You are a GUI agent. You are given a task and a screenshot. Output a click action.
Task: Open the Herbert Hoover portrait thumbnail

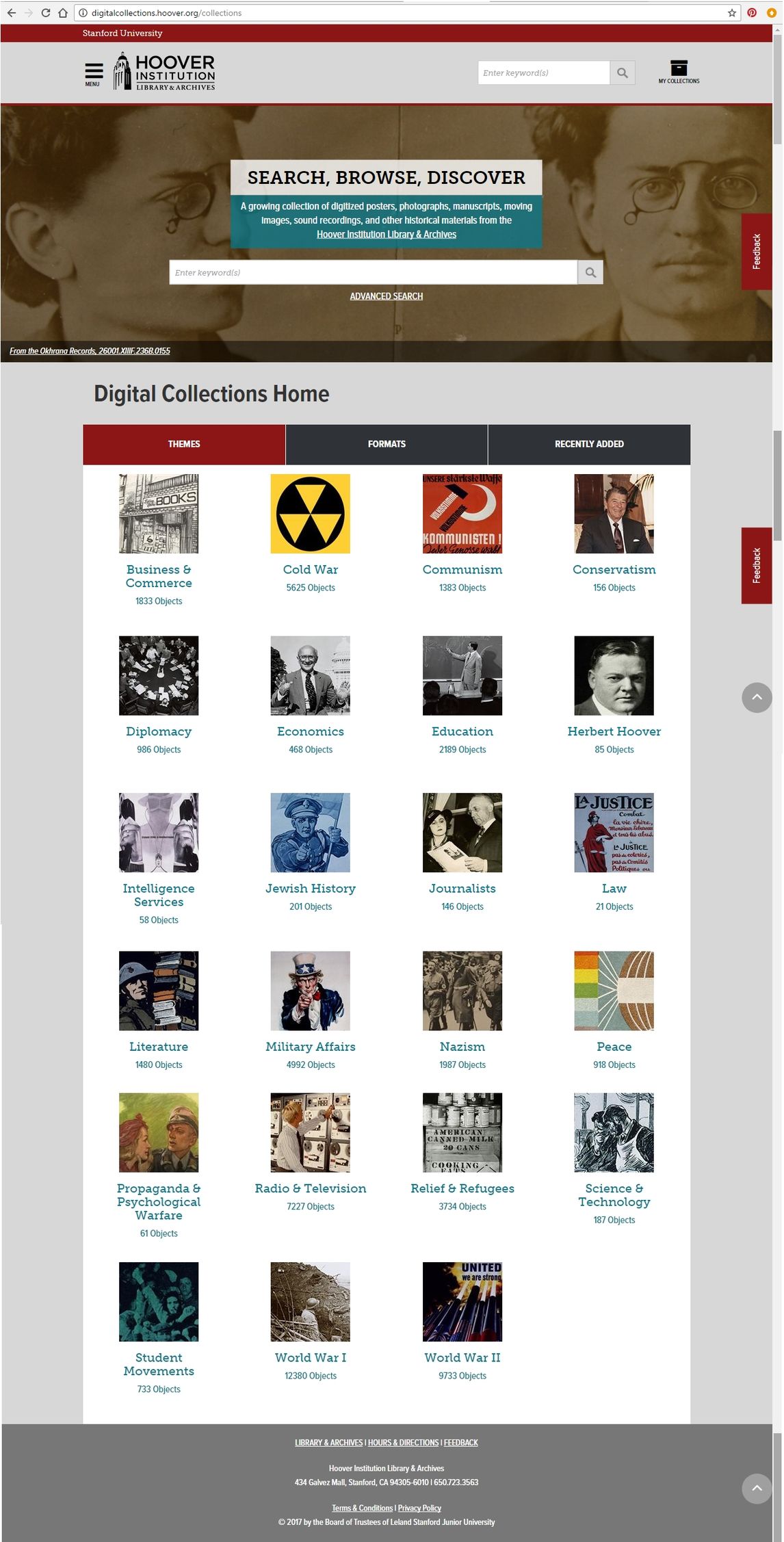[614, 676]
